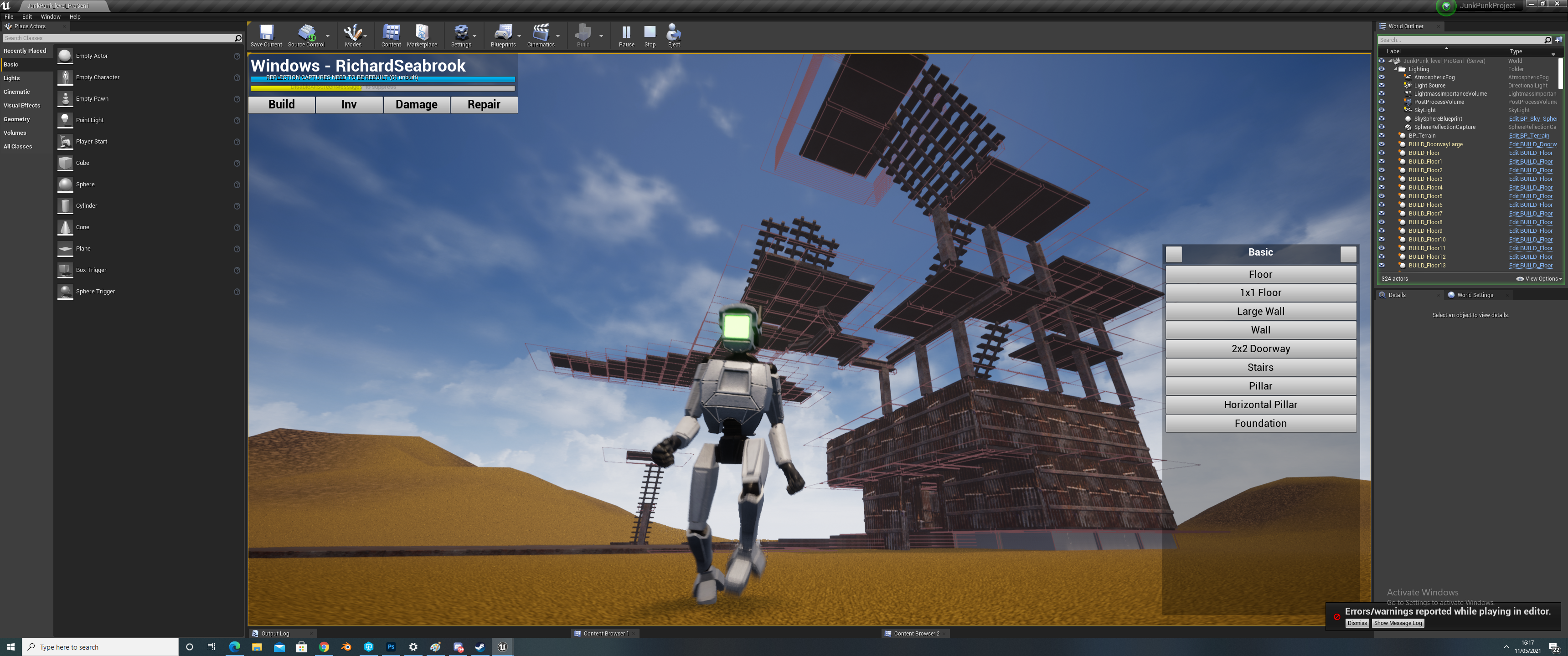Open the Cinematics dropdown arrow
The image size is (1568, 656).
[x=557, y=35]
